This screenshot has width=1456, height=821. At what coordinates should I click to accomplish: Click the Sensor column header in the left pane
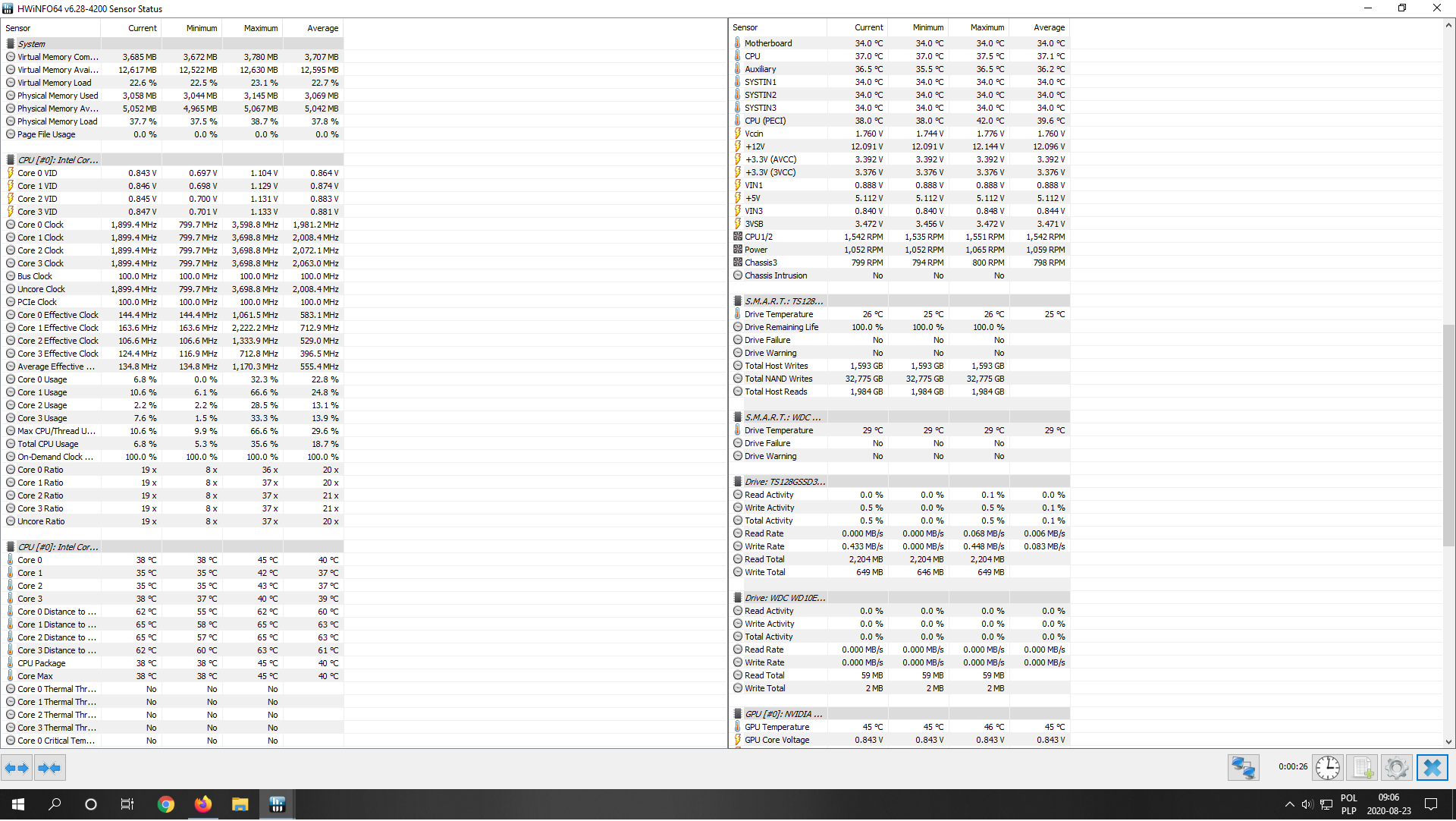[52, 28]
